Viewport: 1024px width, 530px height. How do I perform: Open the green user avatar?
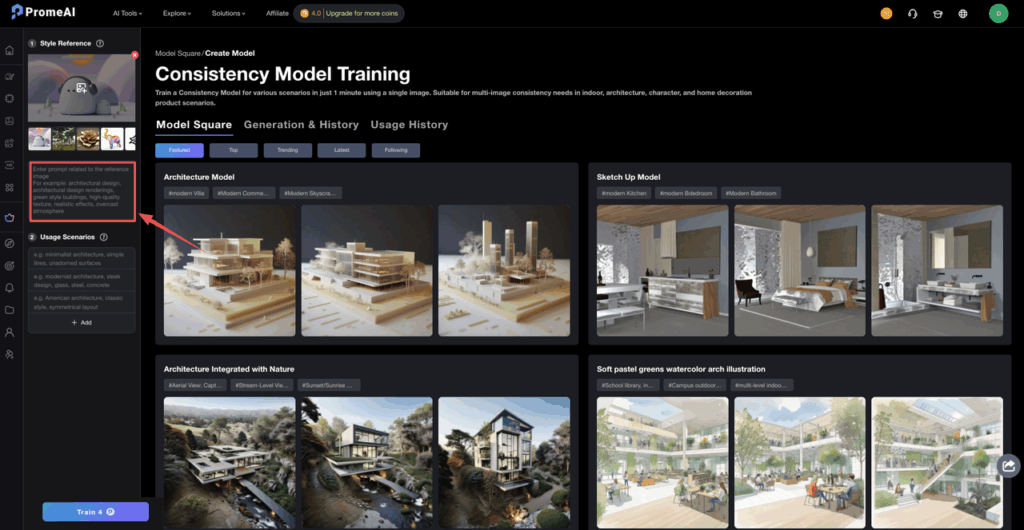[998, 13]
